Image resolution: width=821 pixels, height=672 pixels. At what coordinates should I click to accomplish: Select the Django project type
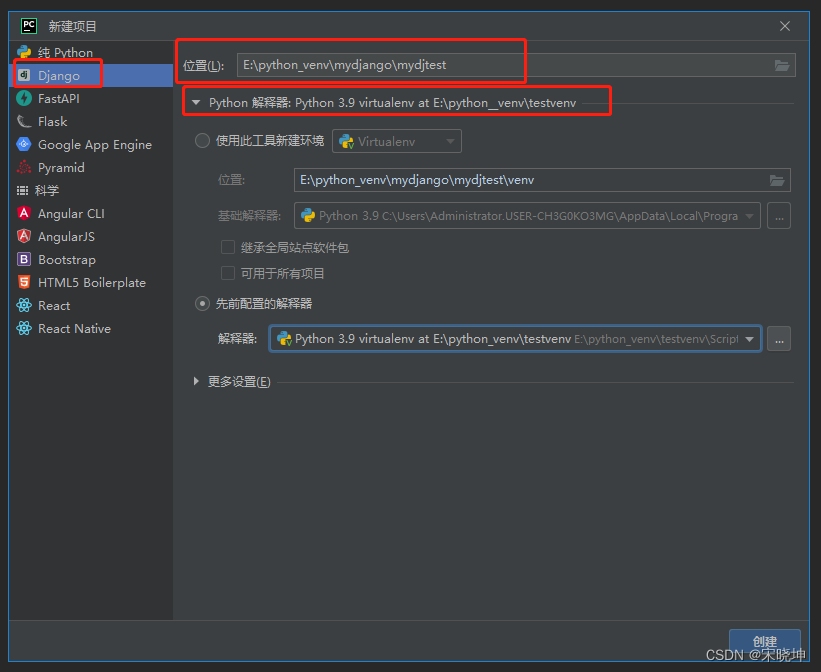click(x=91, y=75)
